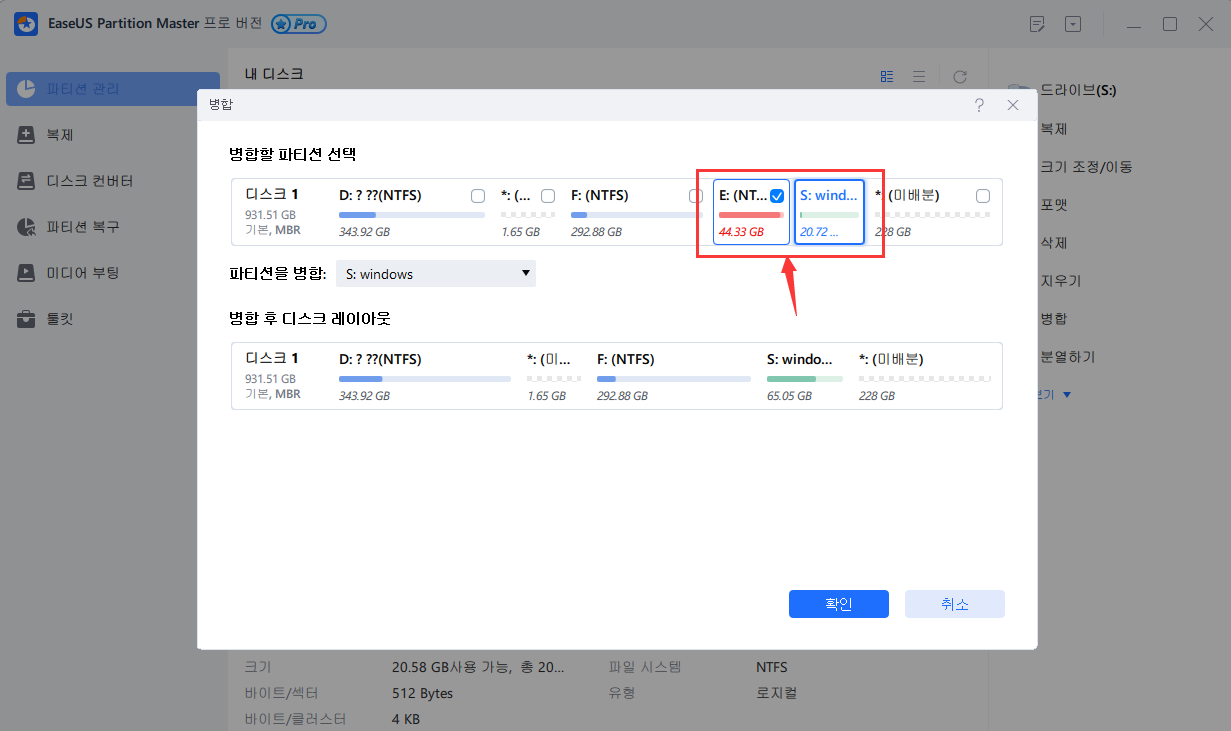Choose 삭제 from the right action panel
Image resolution: width=1231 pixels, height=731 pixels.
(x=1057, y=242)
